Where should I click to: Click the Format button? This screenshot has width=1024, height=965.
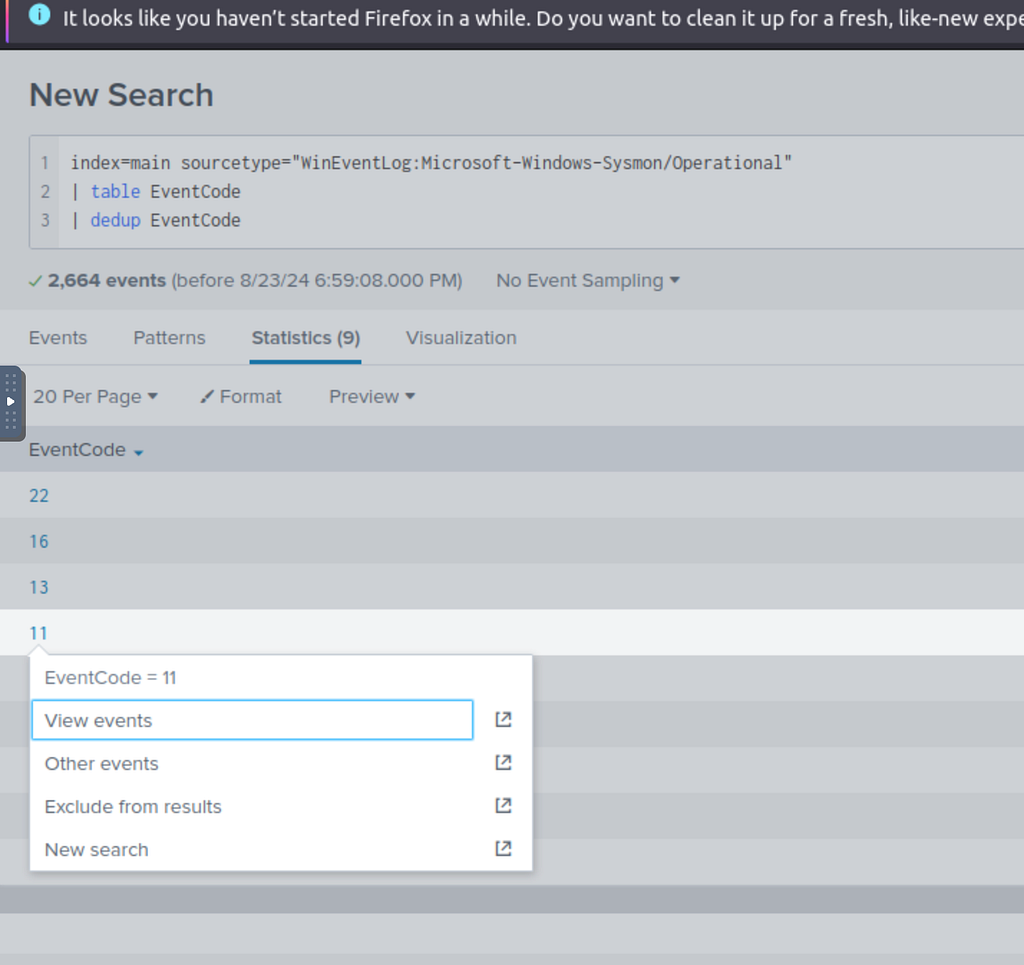tap(241, 396)
